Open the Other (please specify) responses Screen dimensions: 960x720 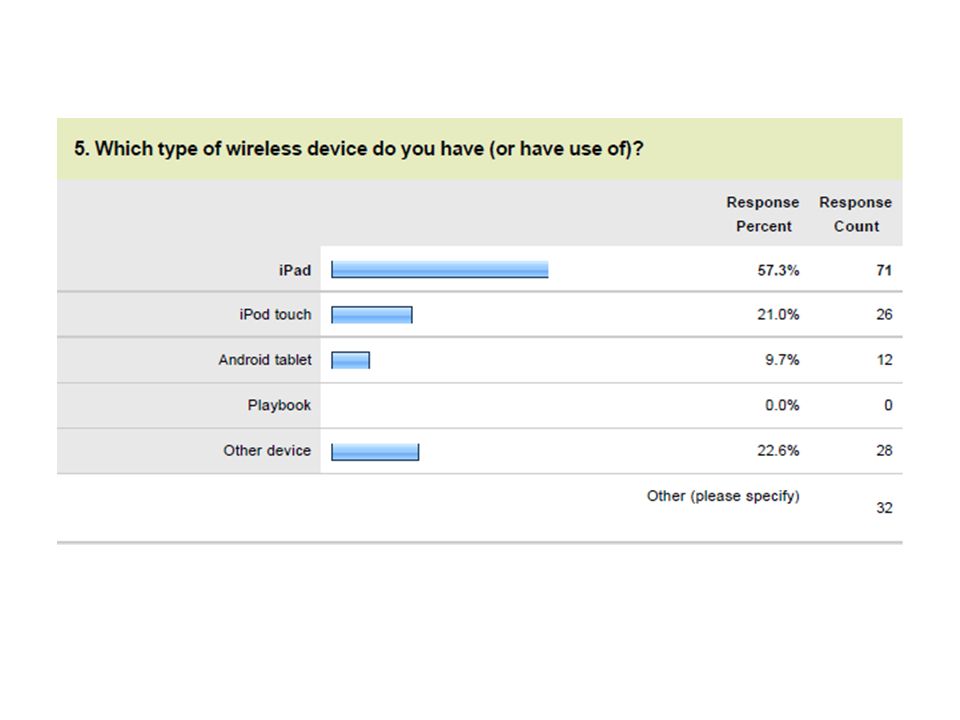tap(723, 496)
